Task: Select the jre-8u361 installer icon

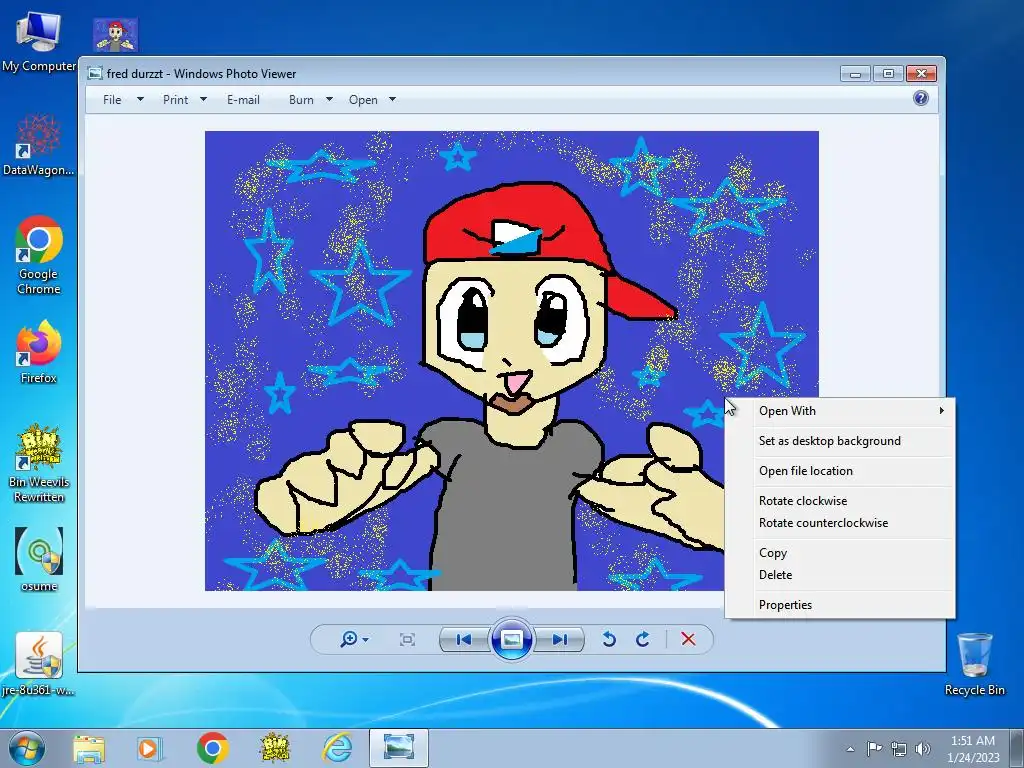Action: (x=39, y=664)
